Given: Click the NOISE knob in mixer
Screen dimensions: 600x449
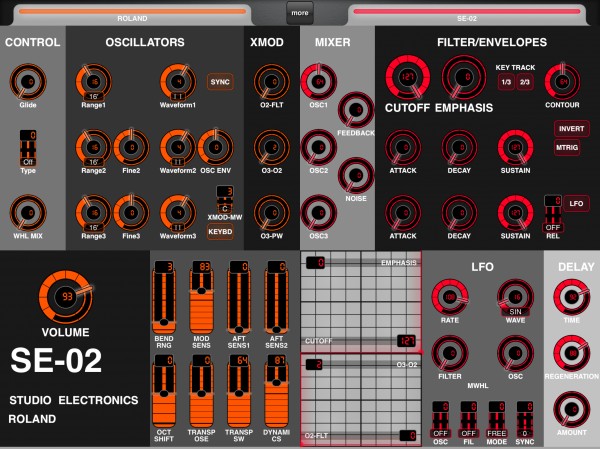Looking at the screenshot, I should pyautogui.click(x=356, y=175).
